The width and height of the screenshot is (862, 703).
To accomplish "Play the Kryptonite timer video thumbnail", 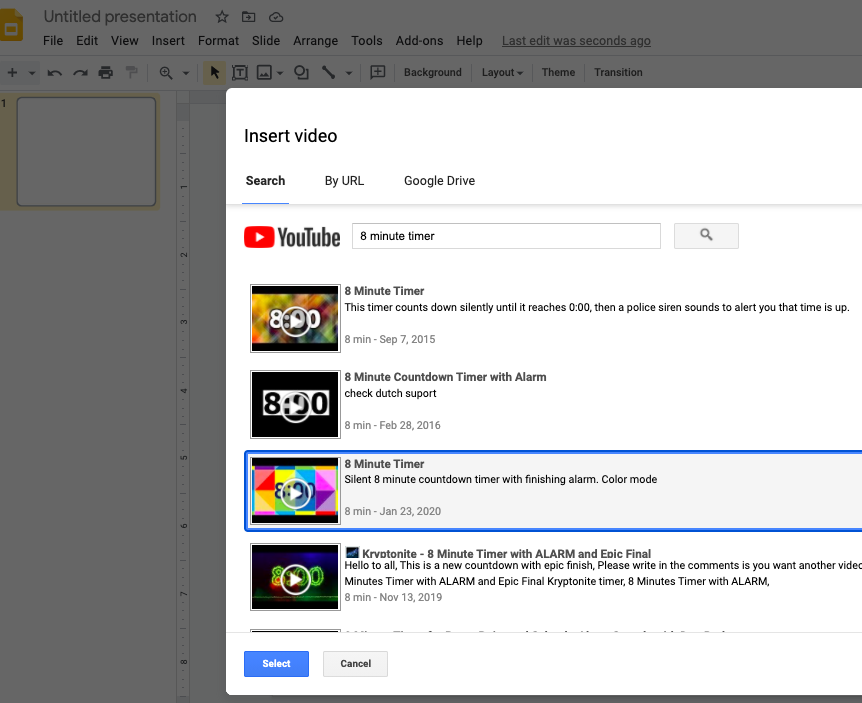I will point(295,577).
